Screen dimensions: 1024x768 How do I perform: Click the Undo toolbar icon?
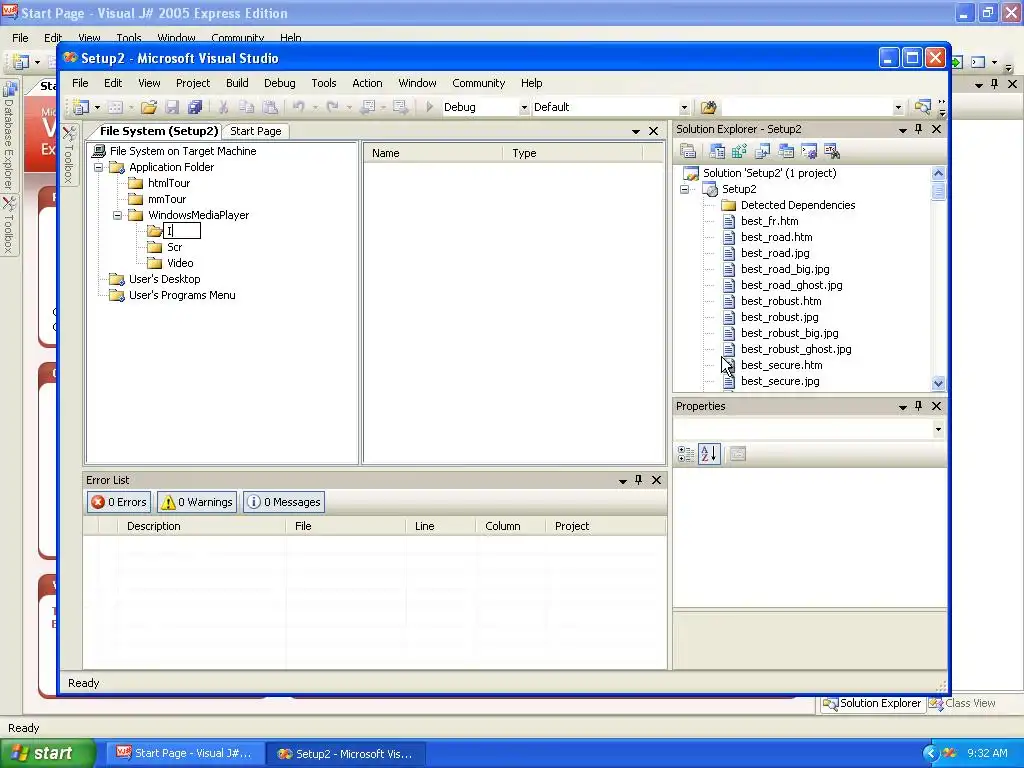(x=298, y=107)
